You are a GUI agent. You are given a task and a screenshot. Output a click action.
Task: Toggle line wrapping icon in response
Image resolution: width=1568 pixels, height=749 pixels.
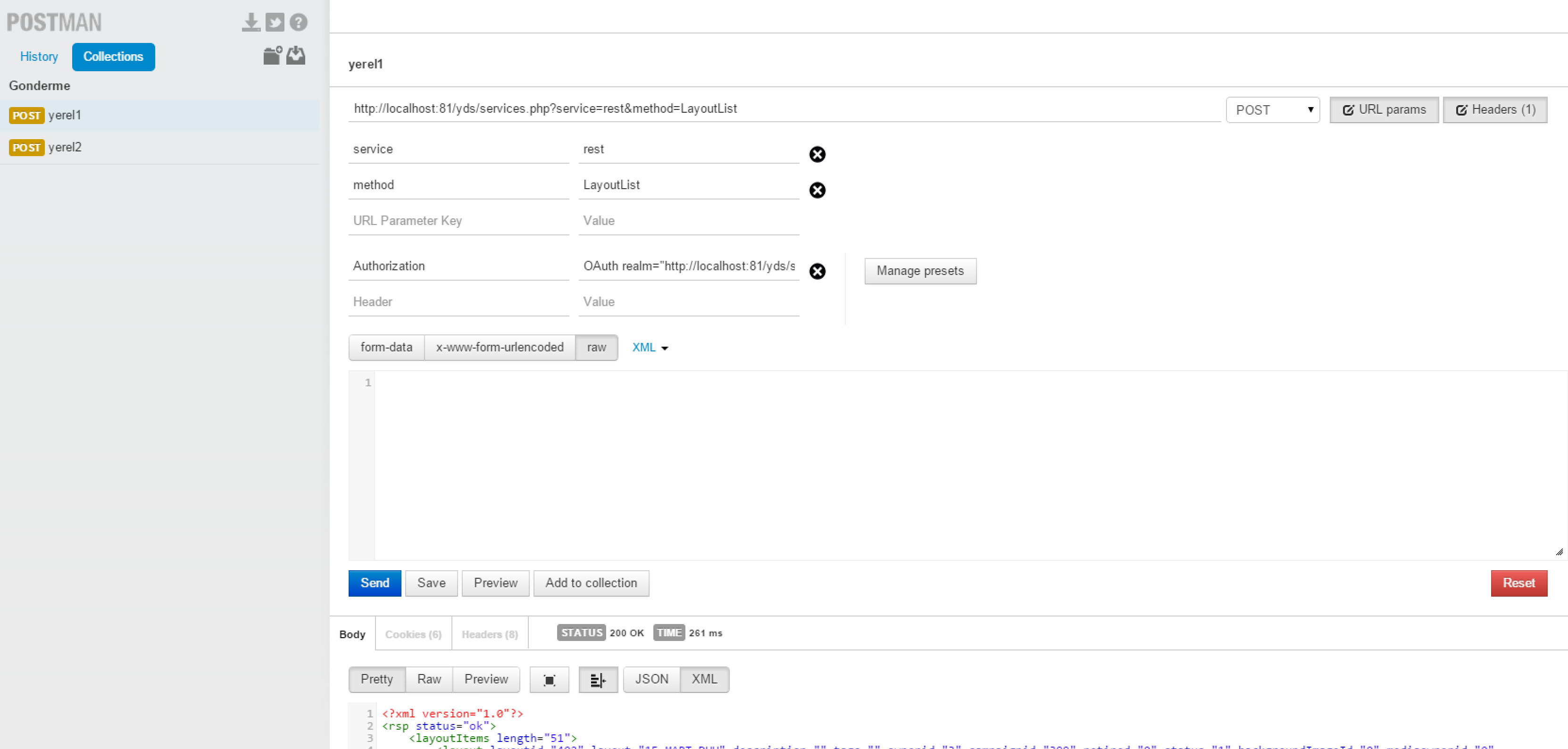(598, 680)
